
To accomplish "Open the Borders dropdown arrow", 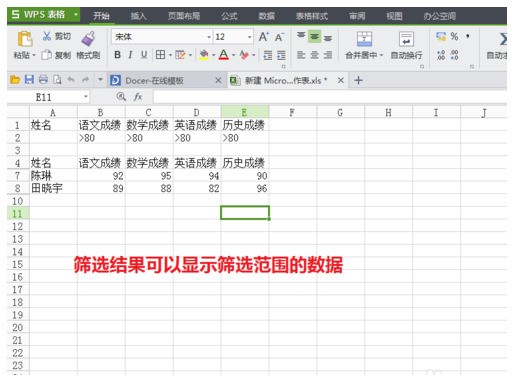I will [x=170, y=55].
